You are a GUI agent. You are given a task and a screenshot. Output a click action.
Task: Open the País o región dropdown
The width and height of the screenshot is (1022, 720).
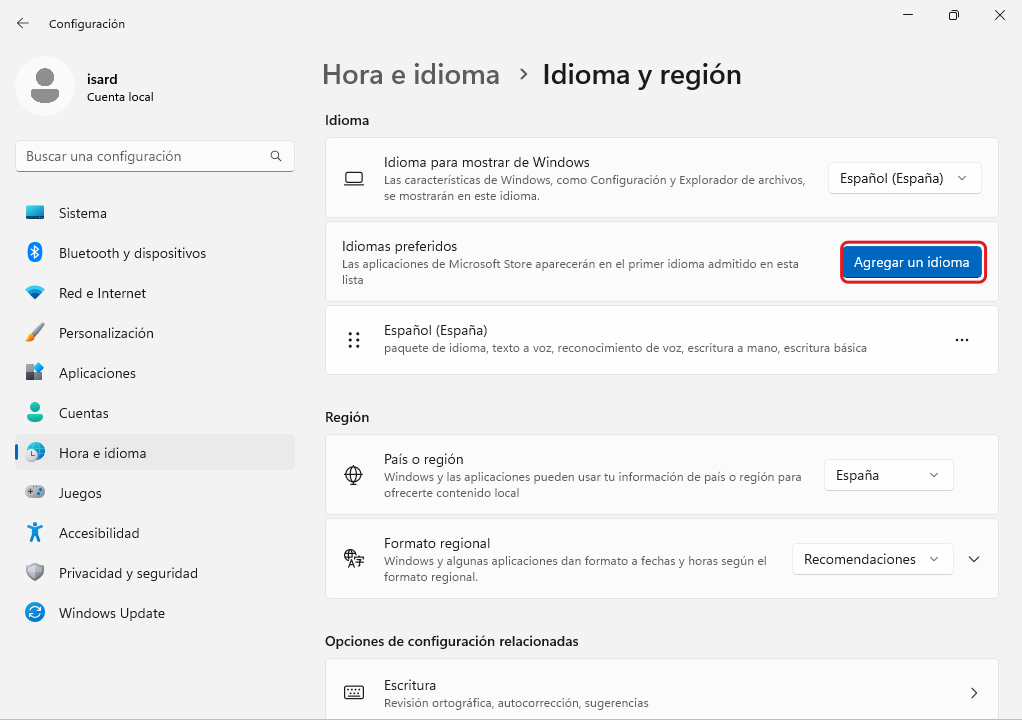pyautogui.click(x=888, y=475)
